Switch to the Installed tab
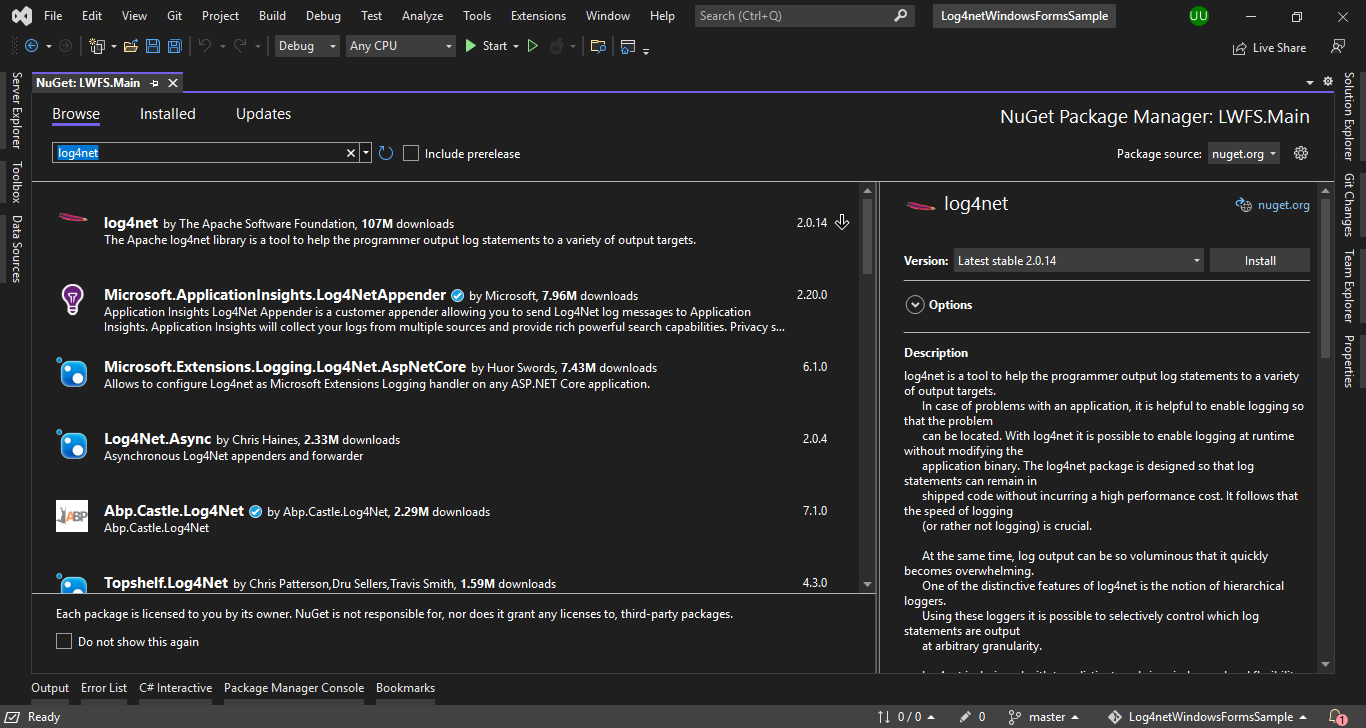This screenshot has height=728, width=1366. [168, 114]
